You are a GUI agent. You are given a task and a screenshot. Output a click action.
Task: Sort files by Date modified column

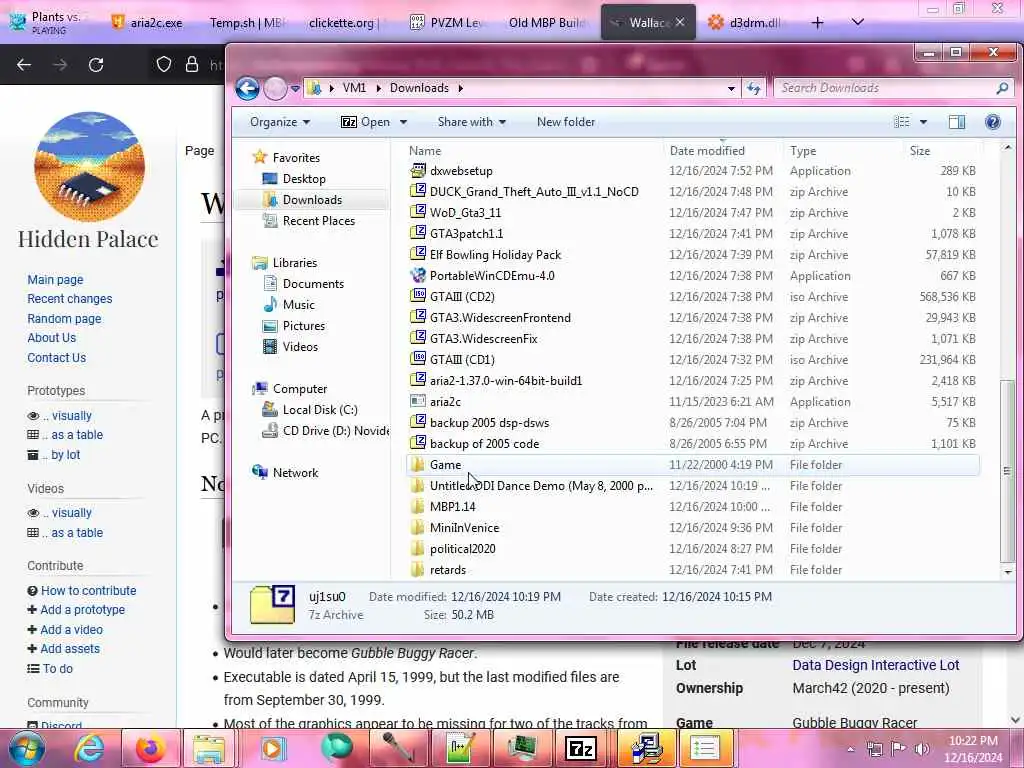[707, 151]
